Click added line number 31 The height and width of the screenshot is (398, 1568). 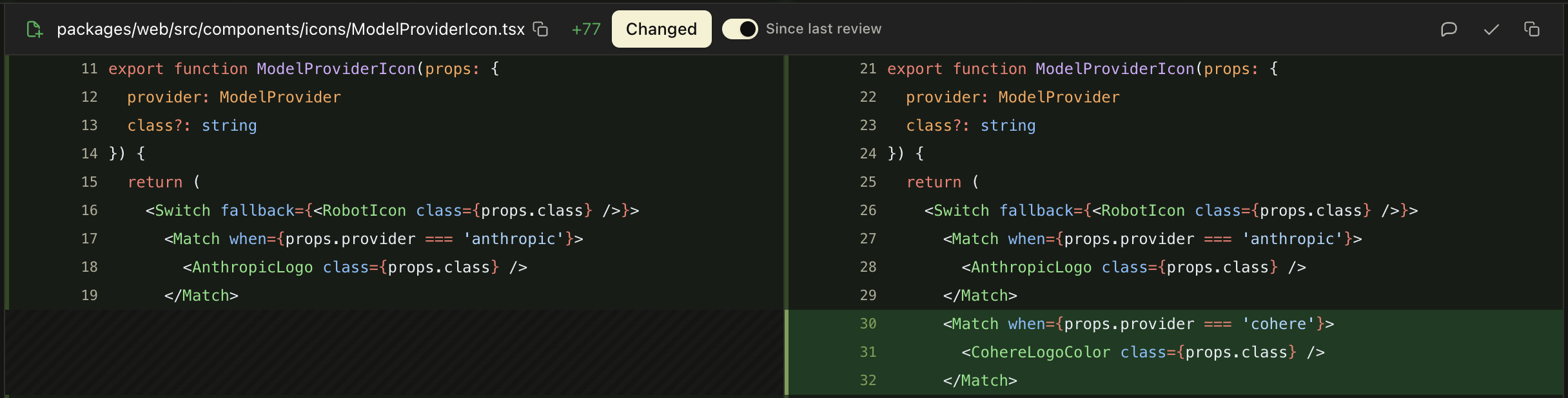coord(868,352)
